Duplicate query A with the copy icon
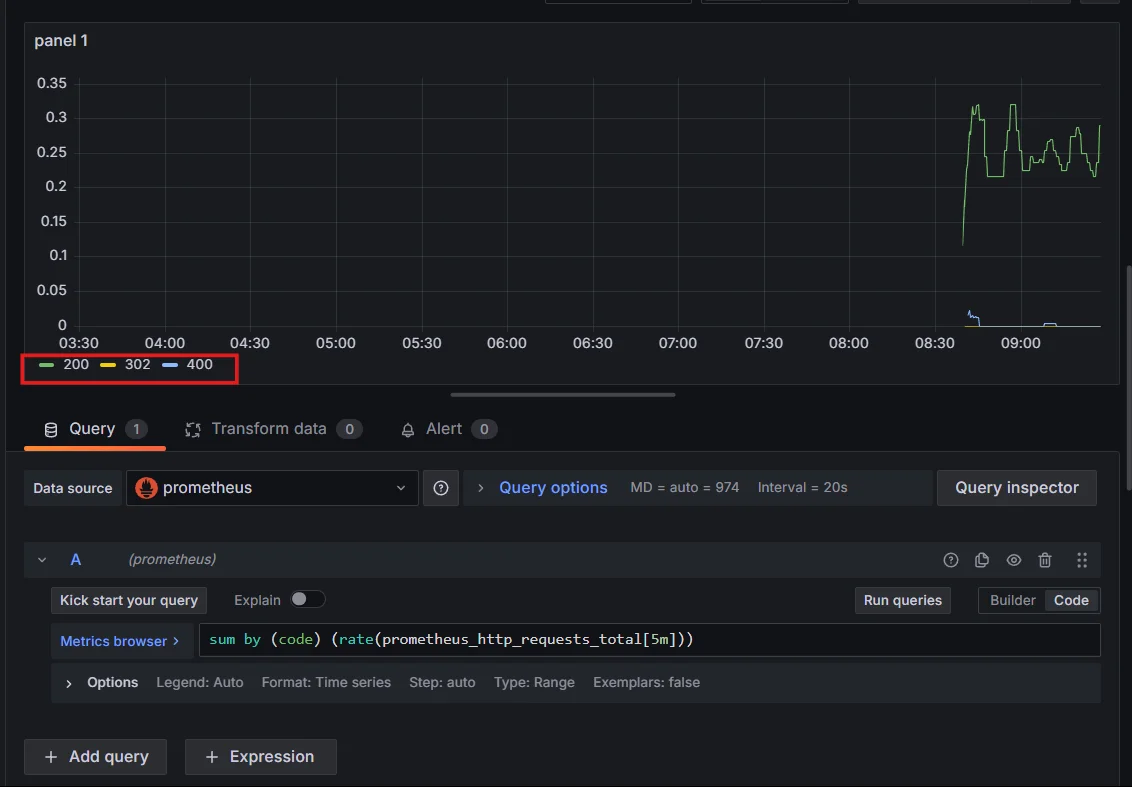This screenshot has height=787, width=1132. pyautogui.click(x=982, y=560)
